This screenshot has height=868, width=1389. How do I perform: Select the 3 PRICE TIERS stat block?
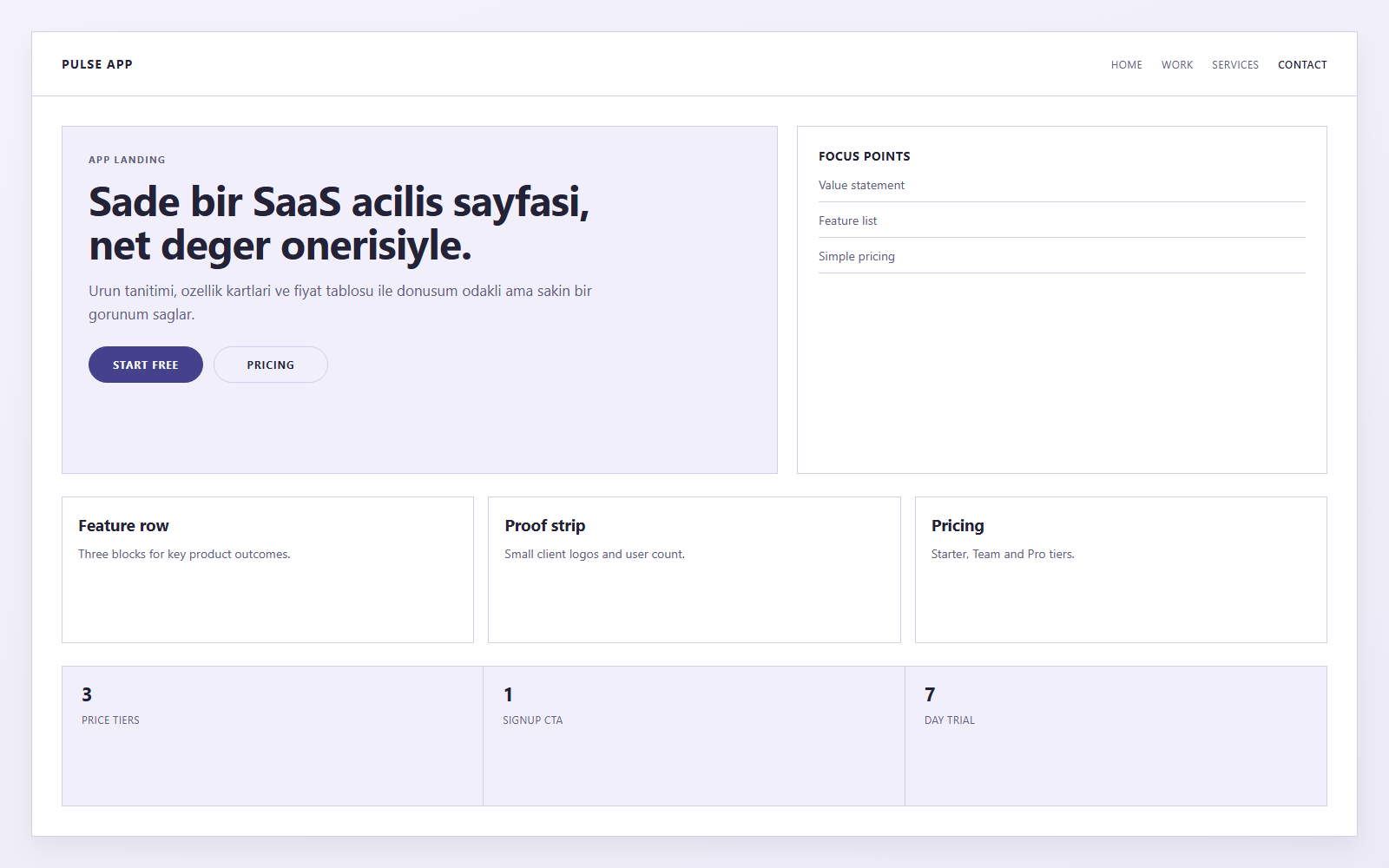[x=109, y=705]
